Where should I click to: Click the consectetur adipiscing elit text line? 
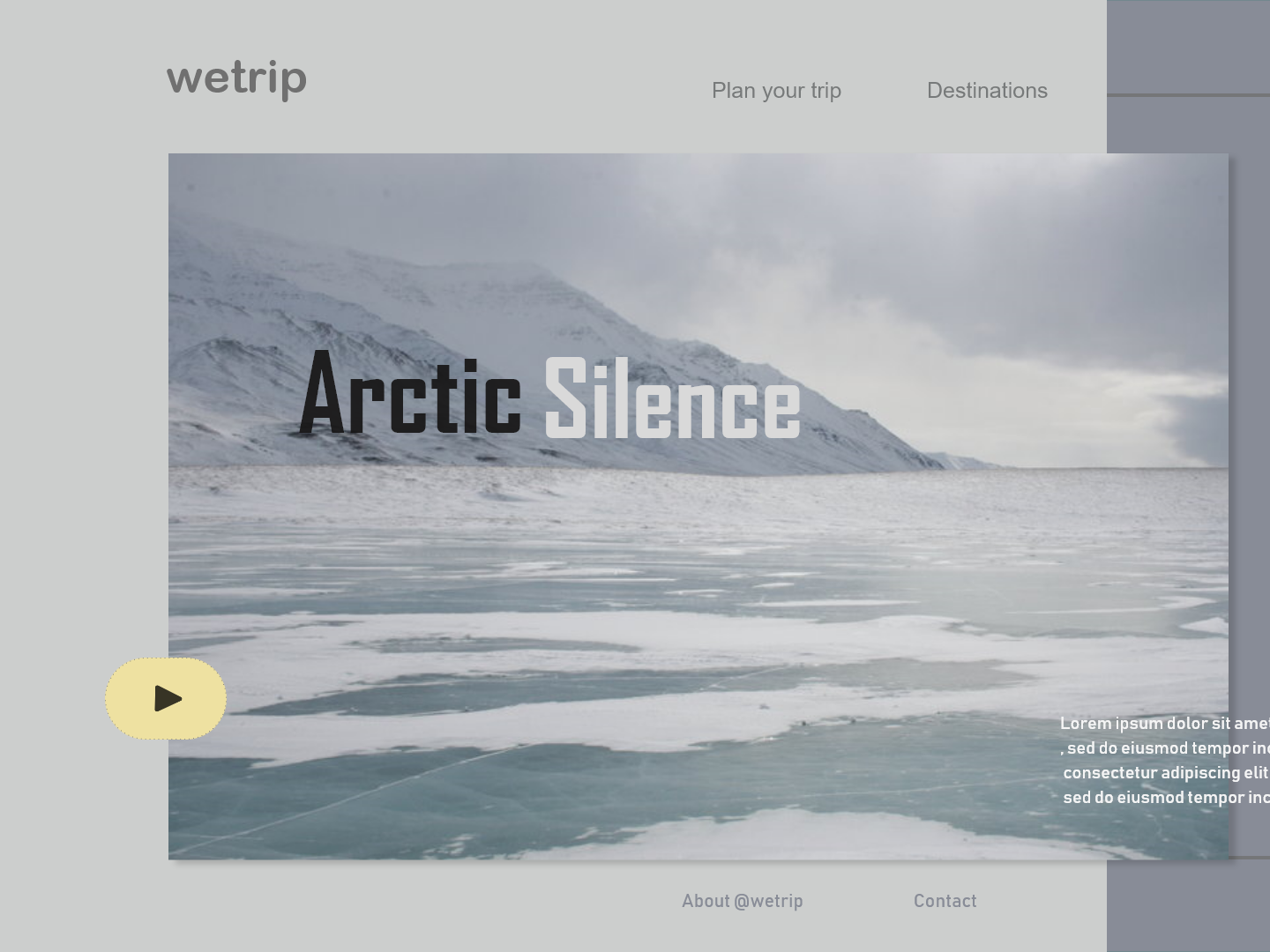click(x=1166, y=773)
